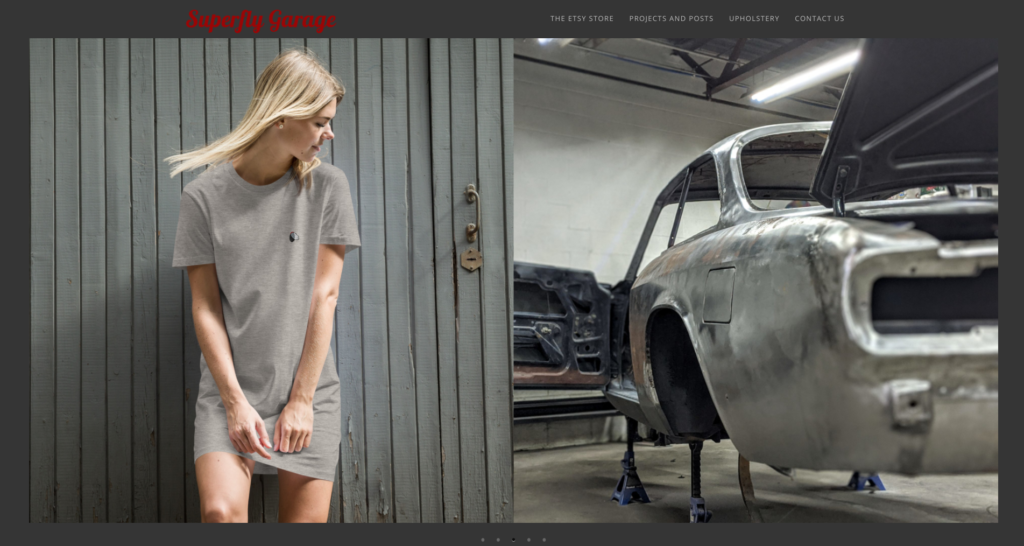
Task: Open the Superfly Garage logo homepage link
Action: (x=261, y=20)
